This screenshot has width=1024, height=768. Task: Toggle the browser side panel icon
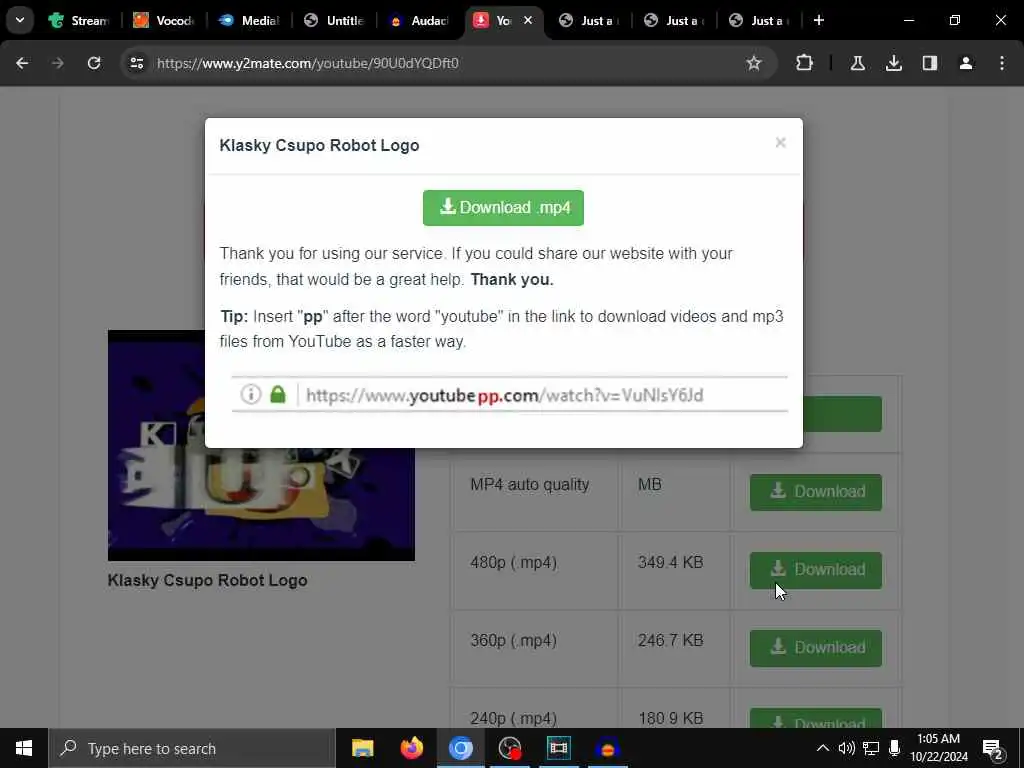point(930,63)
